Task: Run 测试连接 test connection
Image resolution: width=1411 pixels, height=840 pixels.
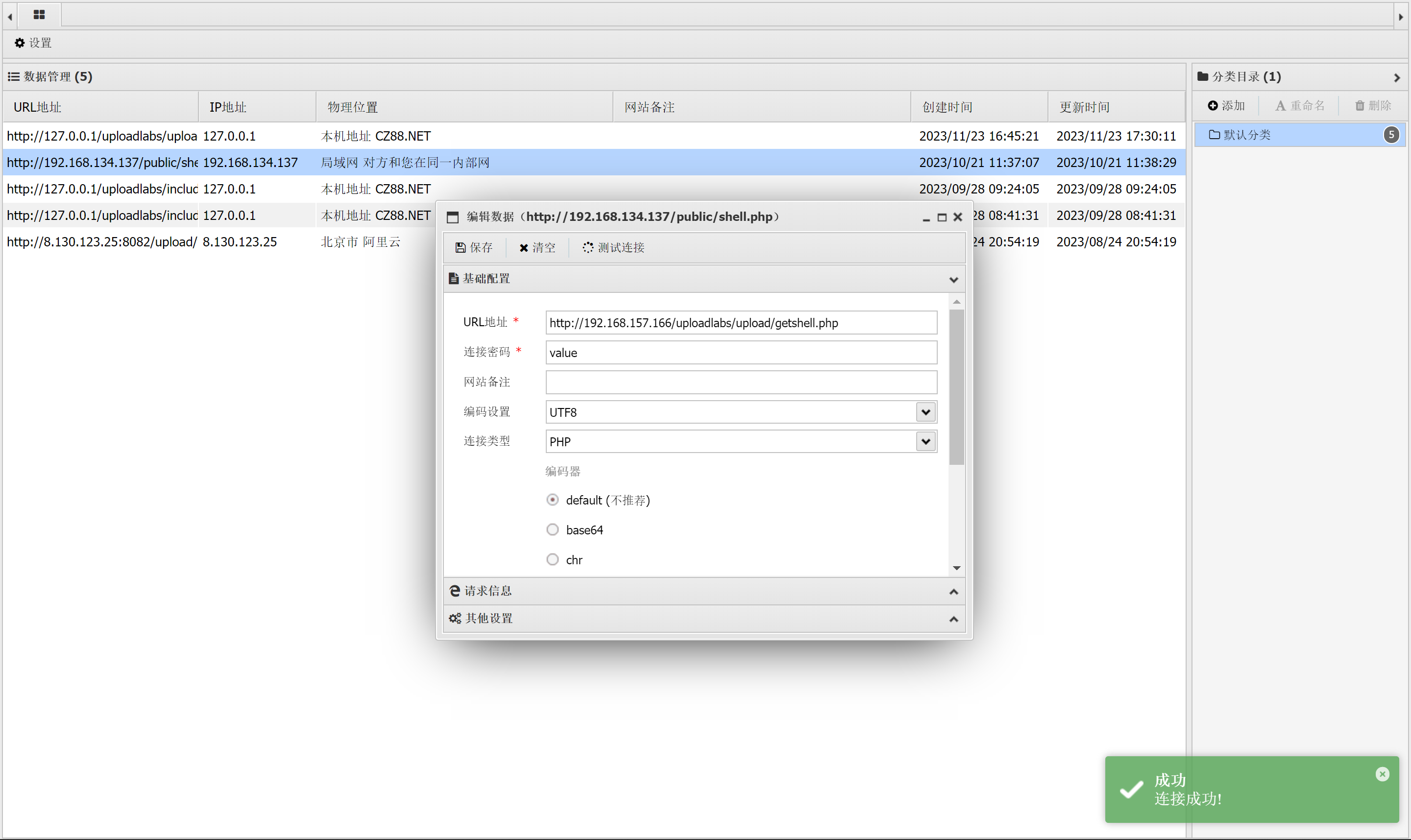Action: point(614,247)
